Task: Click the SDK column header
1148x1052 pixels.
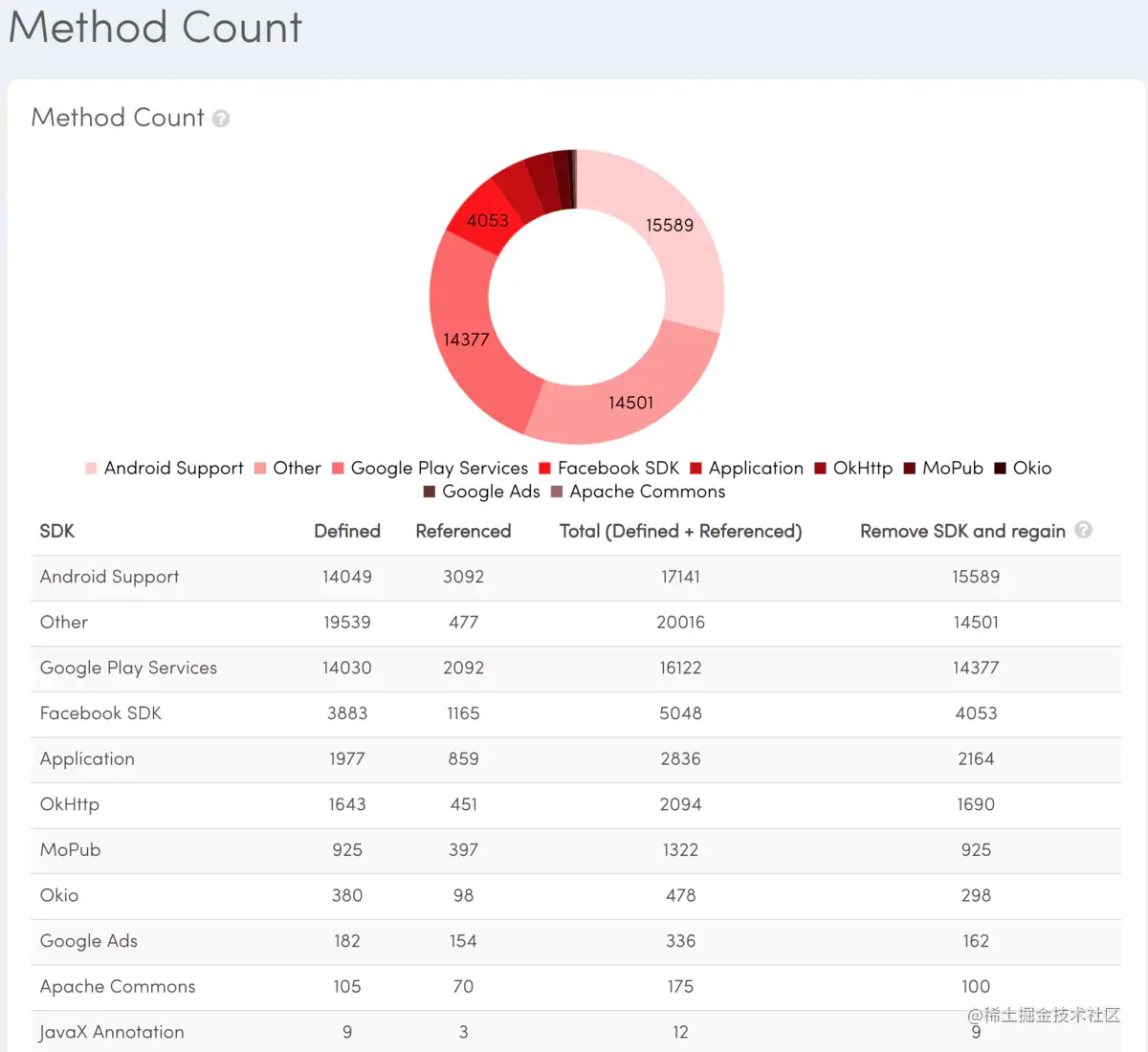Action: click(x=57, y=532)
